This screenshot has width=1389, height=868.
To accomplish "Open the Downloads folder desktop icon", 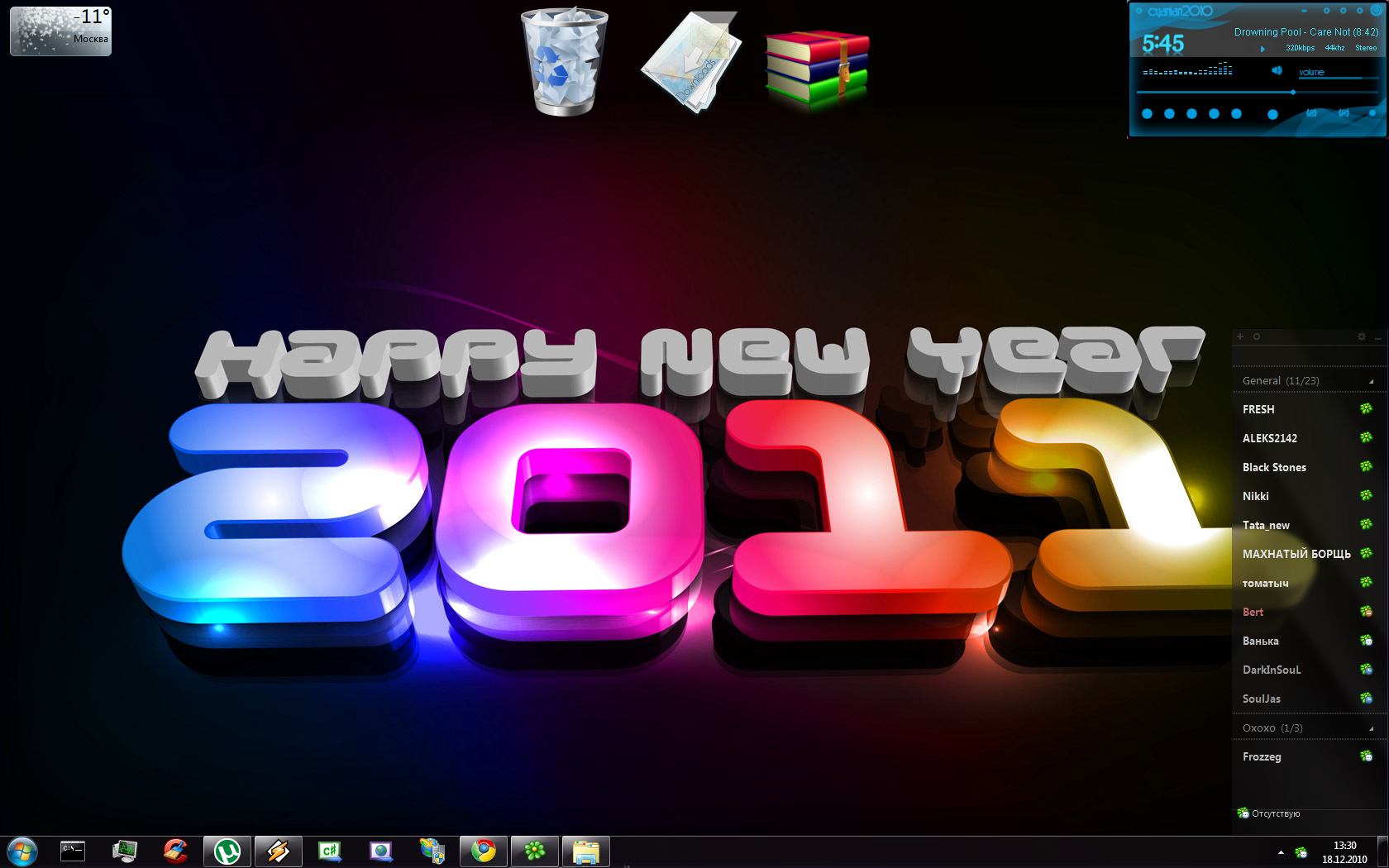I will (690, 62).
